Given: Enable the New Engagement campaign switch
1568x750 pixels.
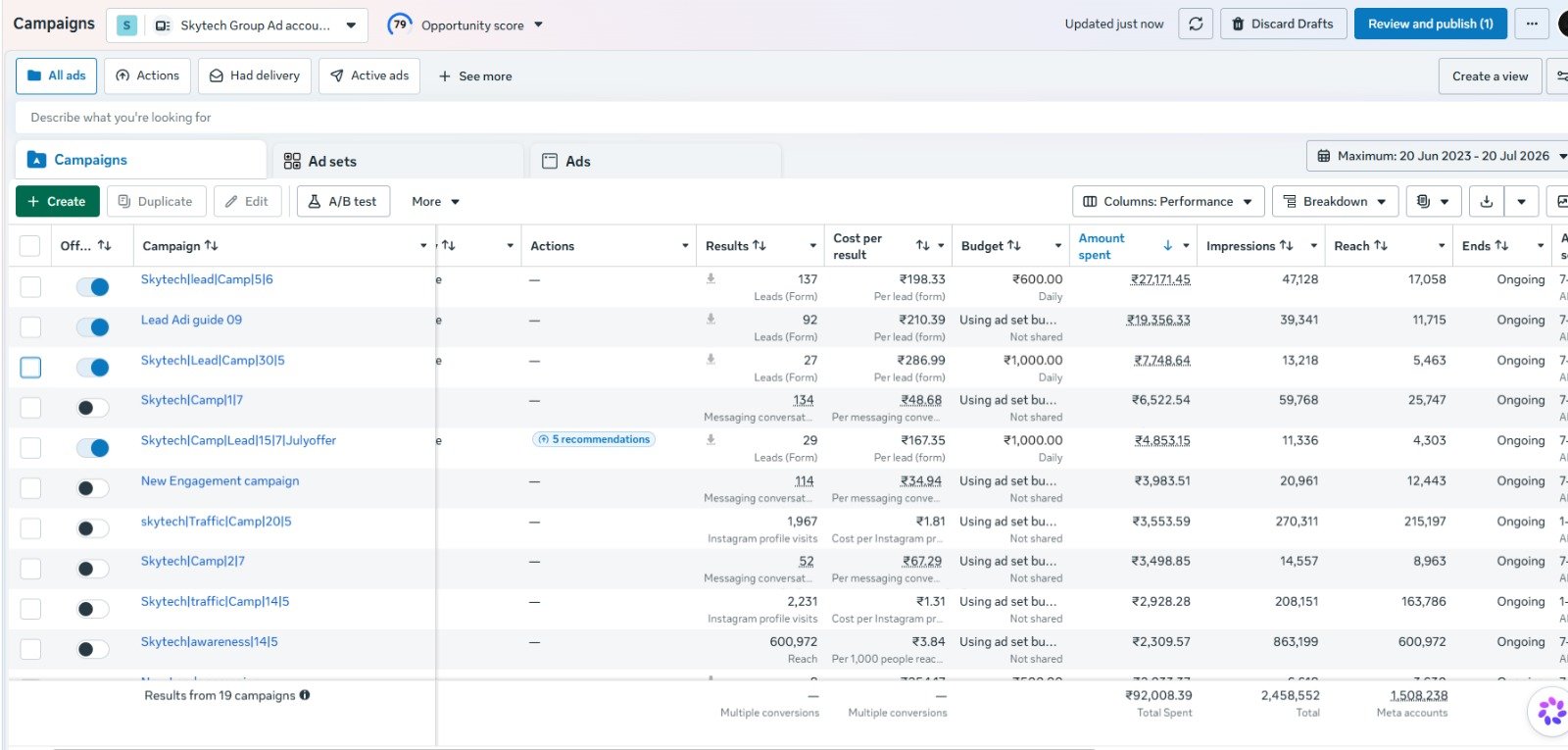Looking at the screenshot, I should coord(93,488).
